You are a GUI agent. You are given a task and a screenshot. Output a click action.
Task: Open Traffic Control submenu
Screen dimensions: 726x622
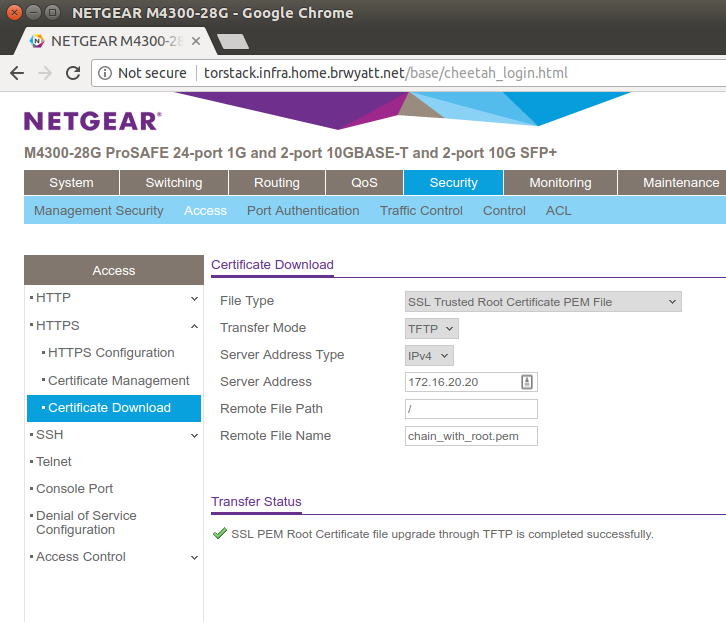[x=421, y=211]
